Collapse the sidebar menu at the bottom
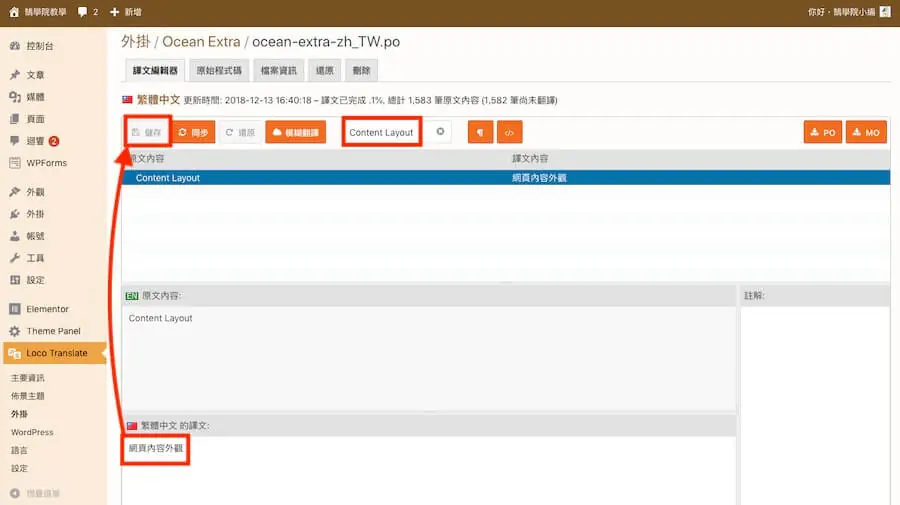 36,494
